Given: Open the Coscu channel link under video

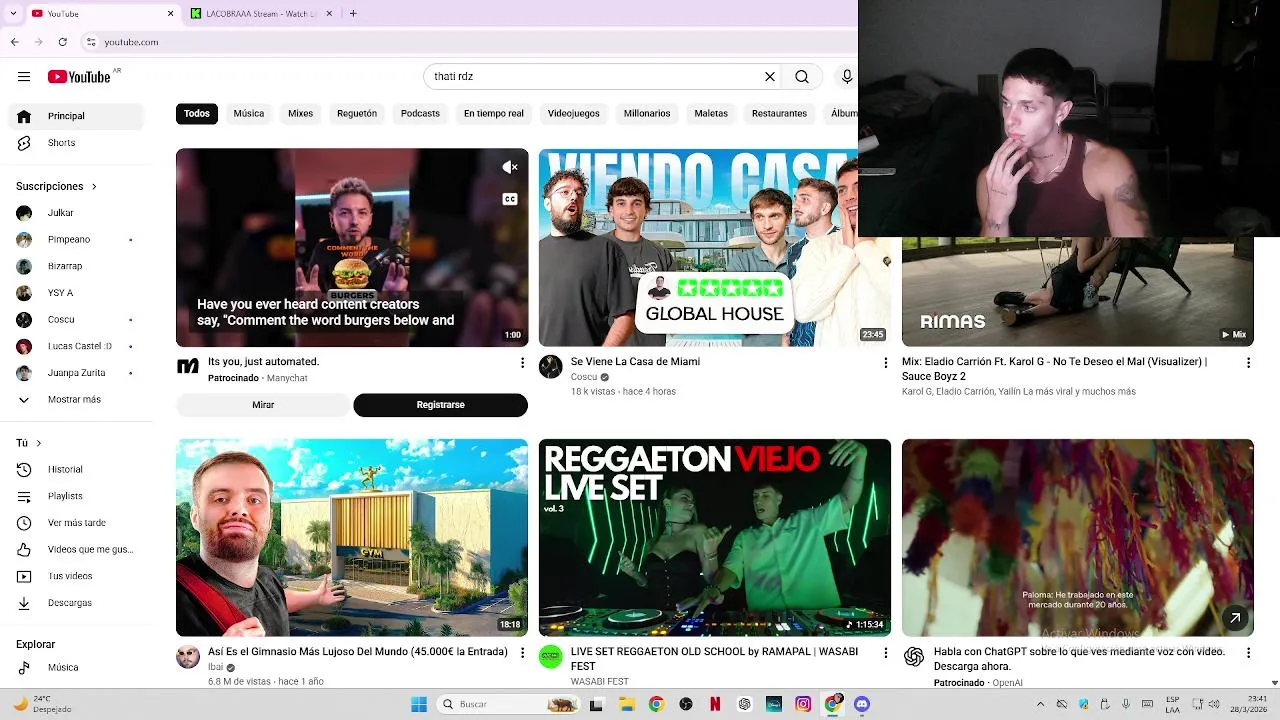Looking at the screenshot, I should point(584,377).
